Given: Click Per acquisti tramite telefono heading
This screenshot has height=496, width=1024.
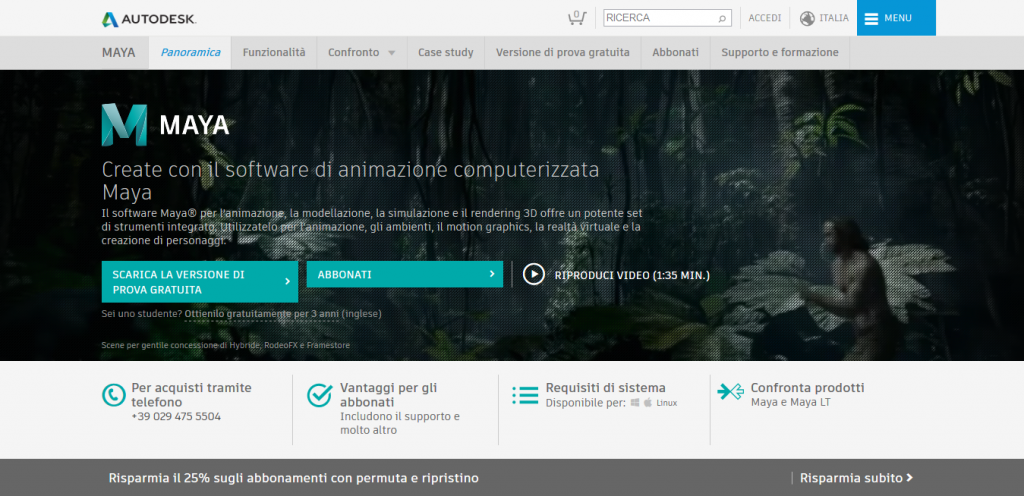Looking at the screenshot, I should coord(191,395).
